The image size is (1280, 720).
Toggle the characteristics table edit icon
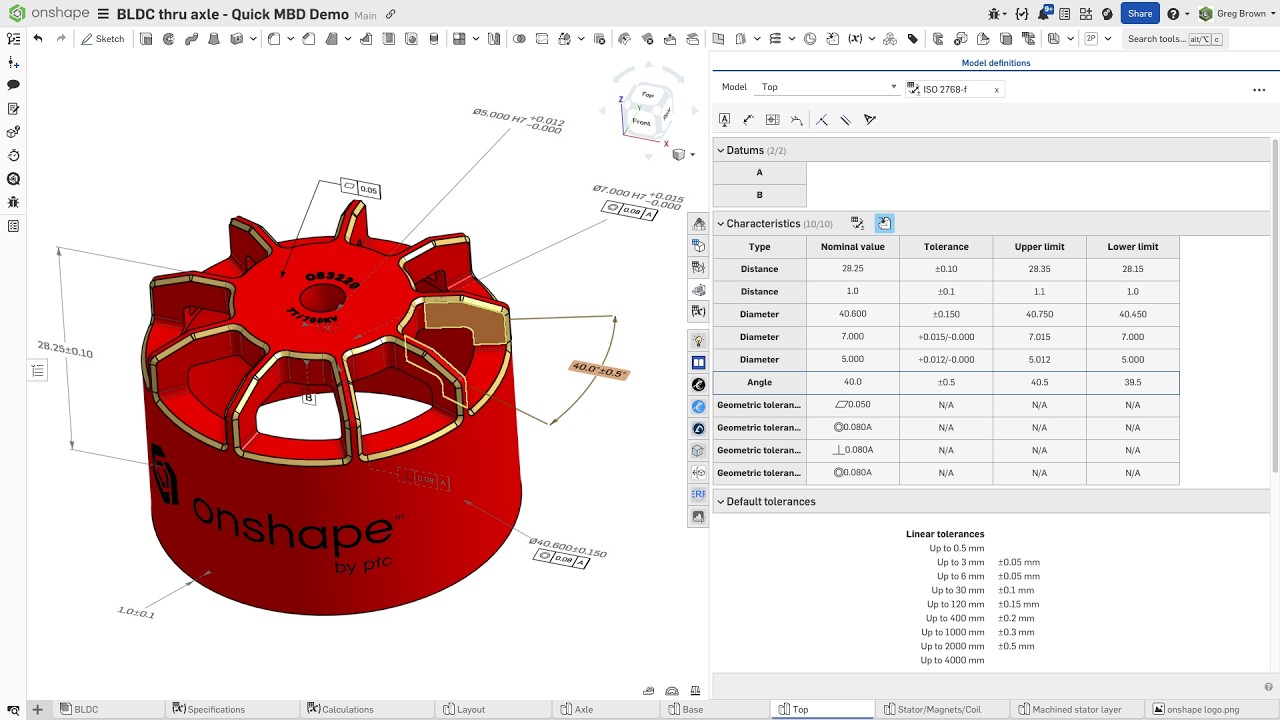(x=857, y=223)
